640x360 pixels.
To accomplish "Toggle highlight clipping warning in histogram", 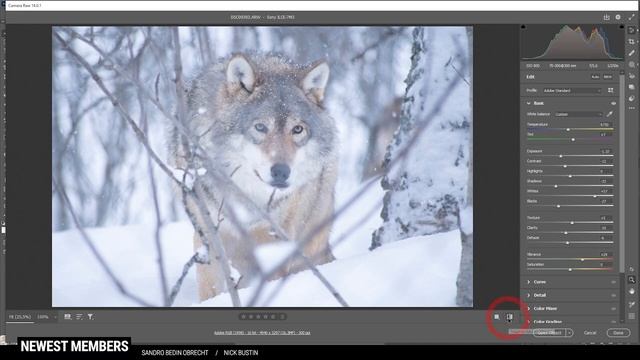I will pyautogui.click(x=621, y=27).
